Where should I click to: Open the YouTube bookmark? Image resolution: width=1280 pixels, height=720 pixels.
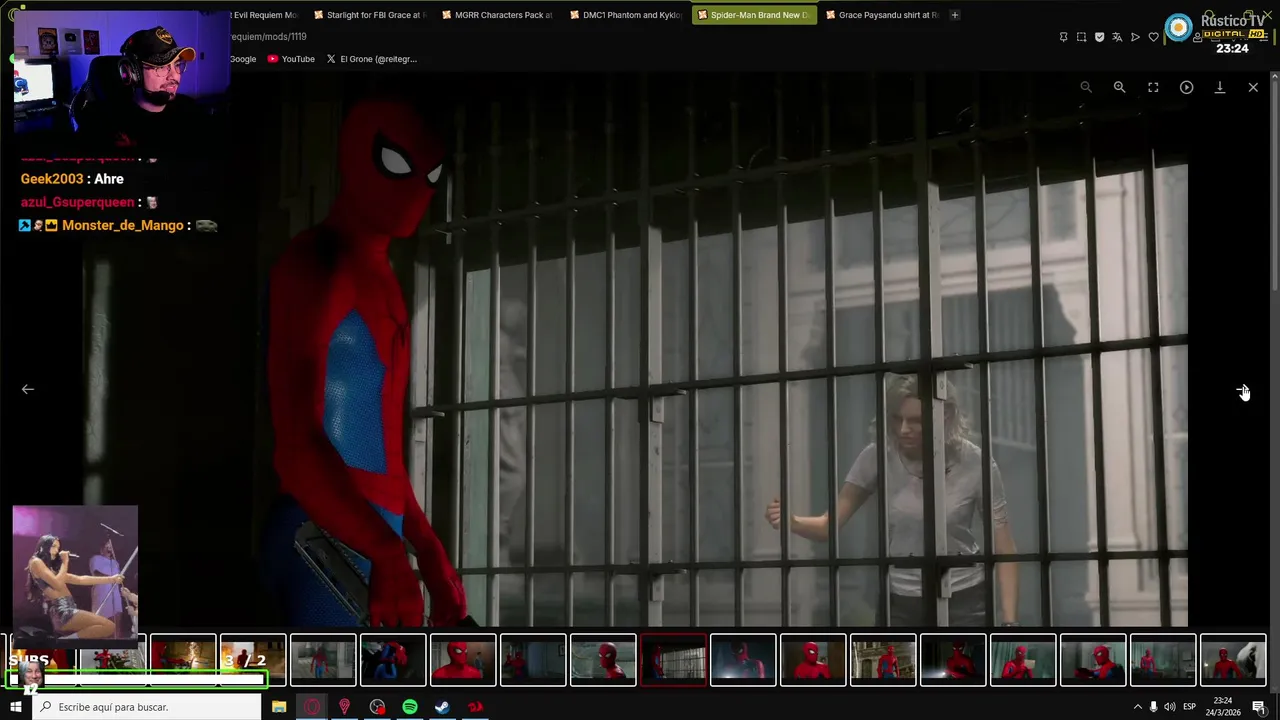pos(291,59)
